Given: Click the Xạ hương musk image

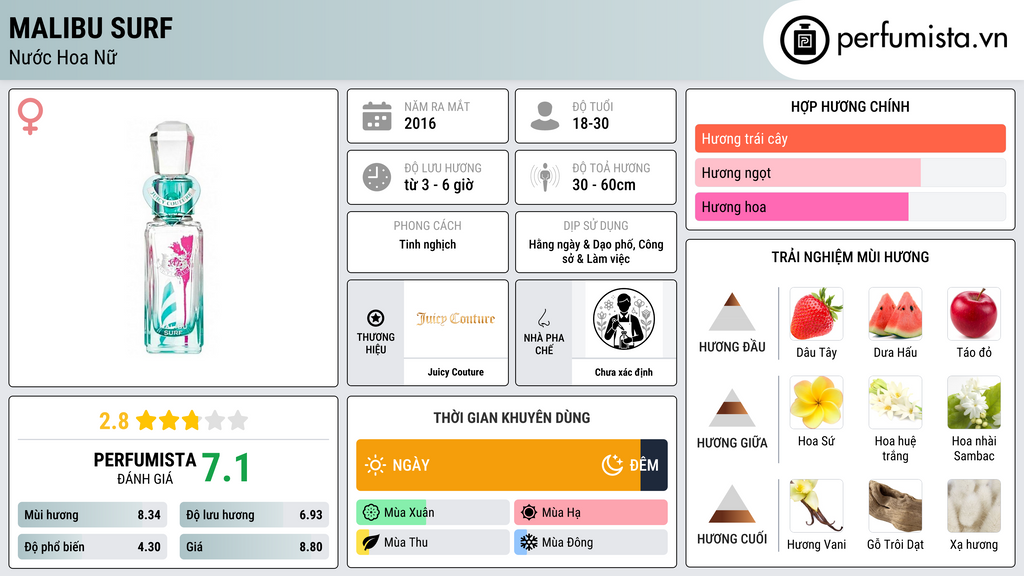Looking at the screenshot, I should (x=974, y=506).
